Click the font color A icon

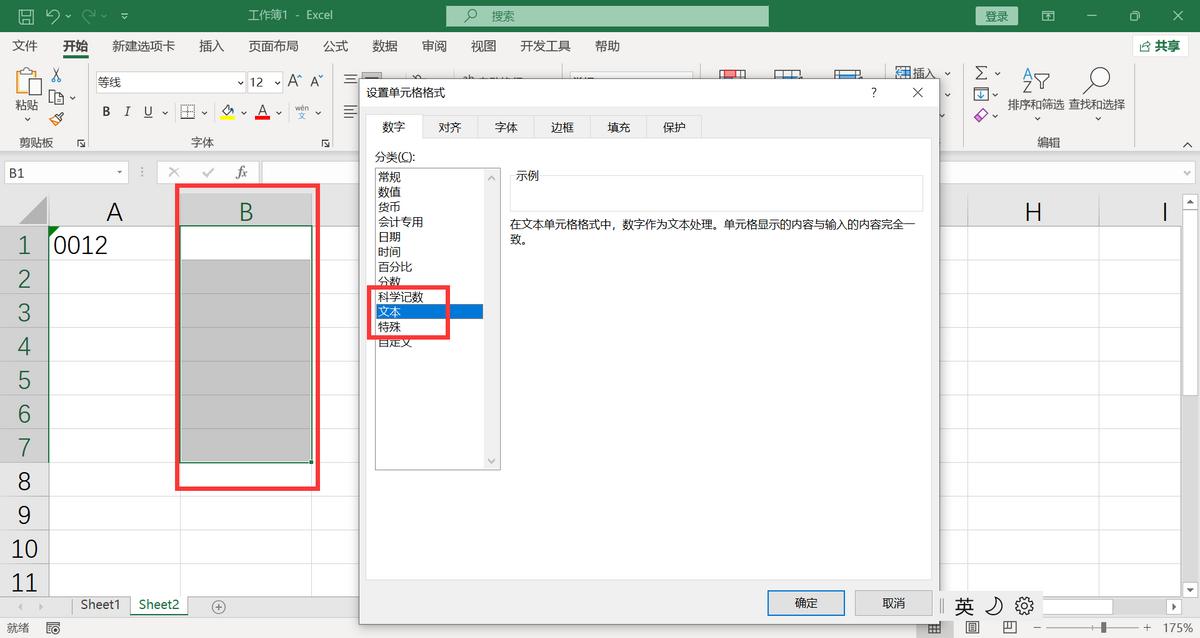(x=262, y=111)
